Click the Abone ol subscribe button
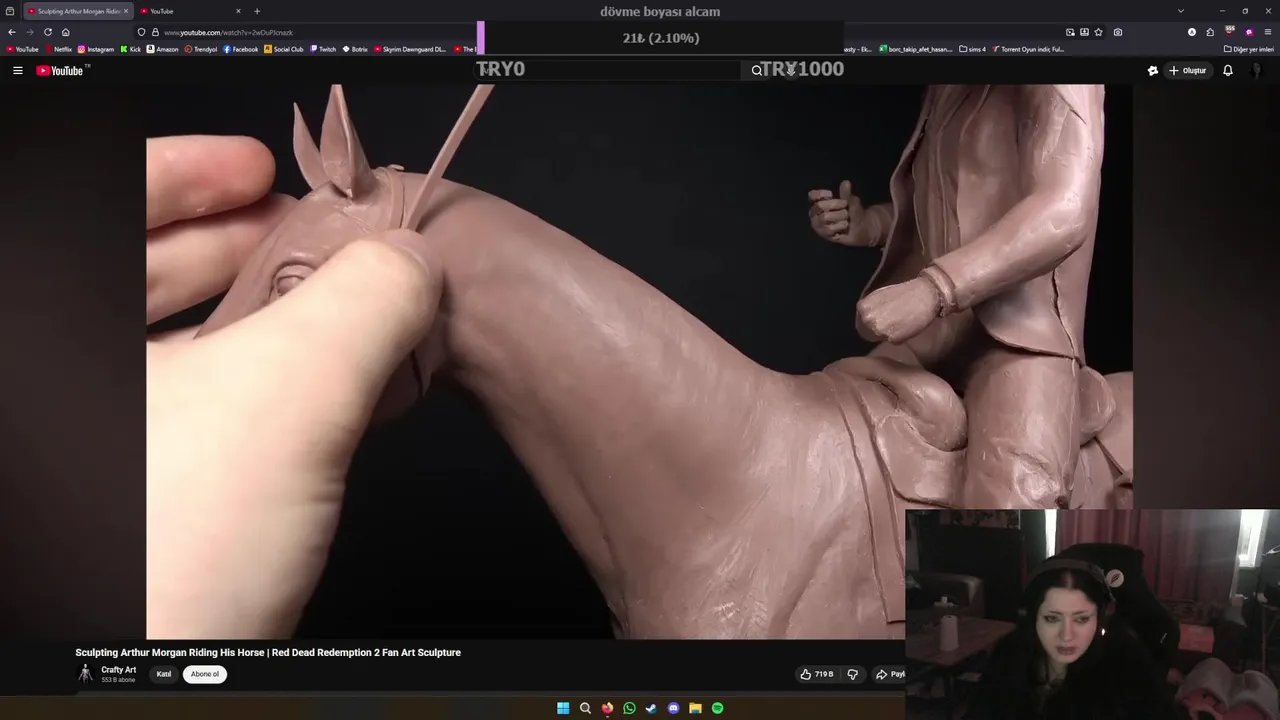The width and height of the screenshot is (1280, 720). [205, 674]
